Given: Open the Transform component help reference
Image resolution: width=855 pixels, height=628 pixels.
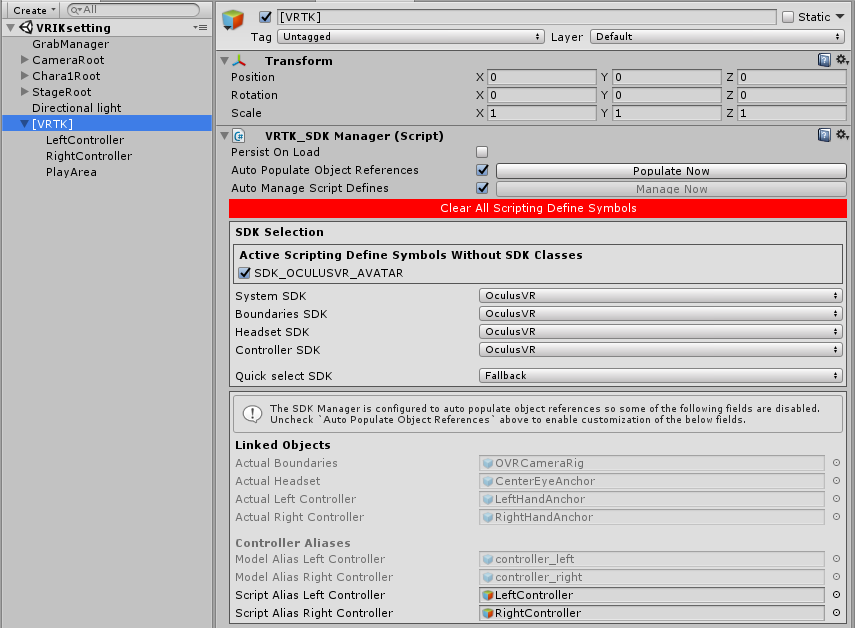Looking at the screenshot, I should click(823, 60).
